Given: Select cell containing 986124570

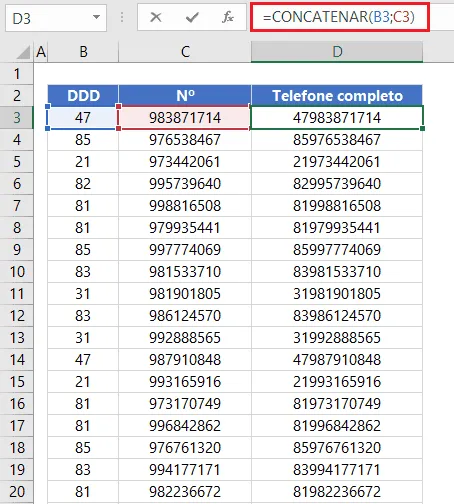Looking at the screenshot, I should tap(185, 316).
